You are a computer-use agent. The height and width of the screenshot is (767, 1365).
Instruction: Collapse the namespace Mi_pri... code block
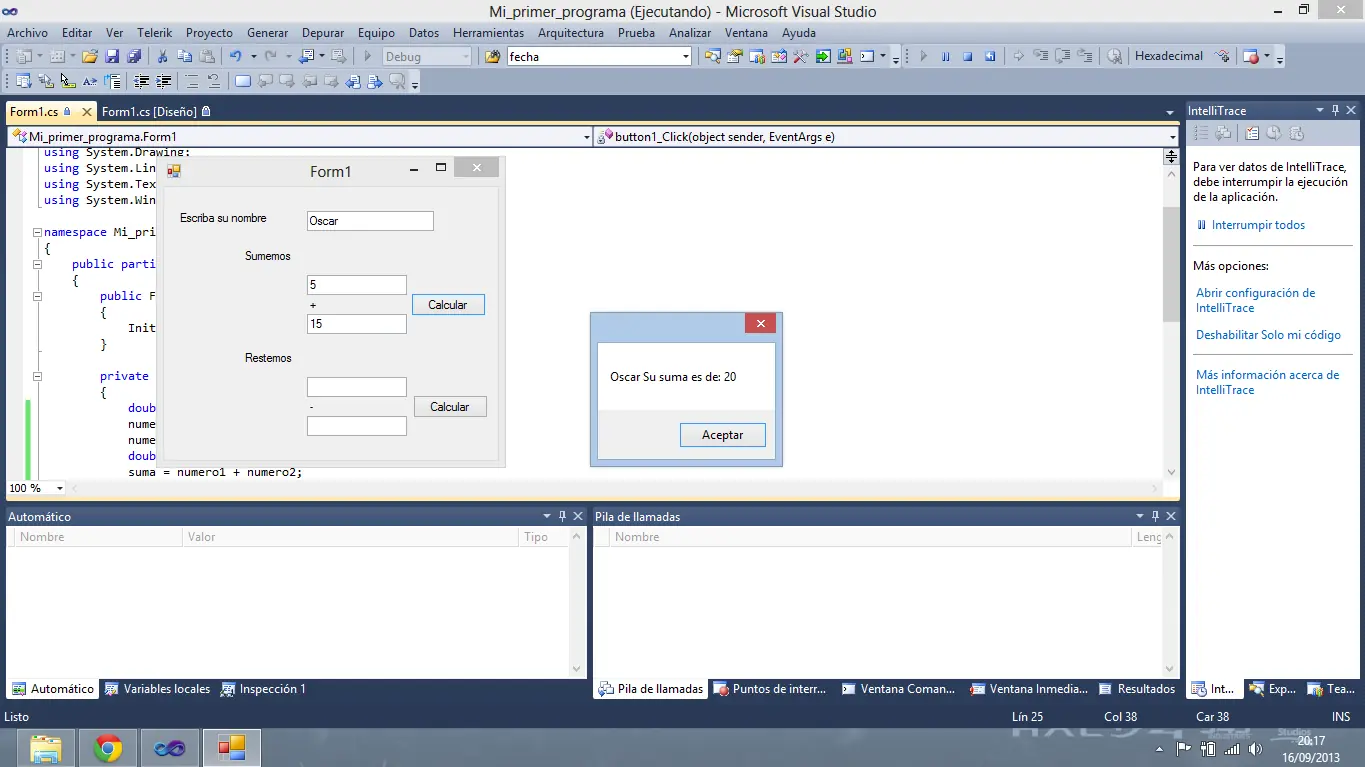click(x=37, y=233)
